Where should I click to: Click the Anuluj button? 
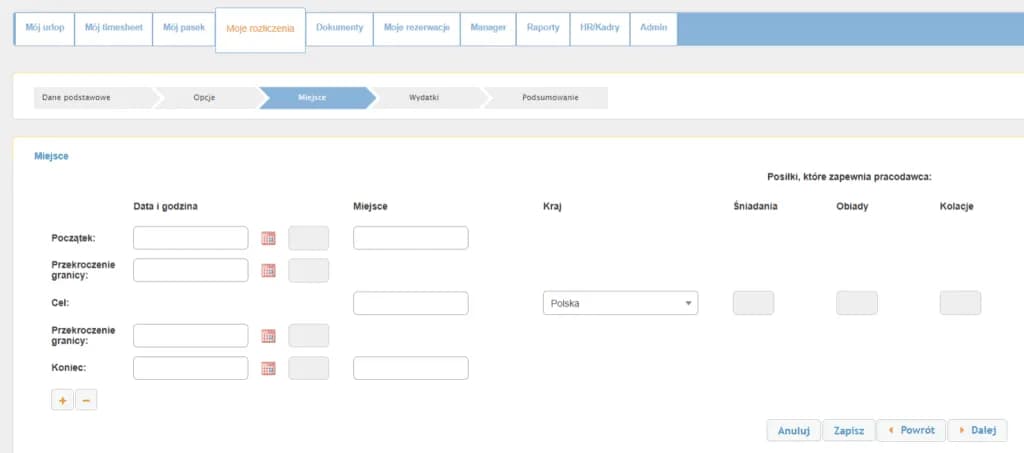[793, 430]
